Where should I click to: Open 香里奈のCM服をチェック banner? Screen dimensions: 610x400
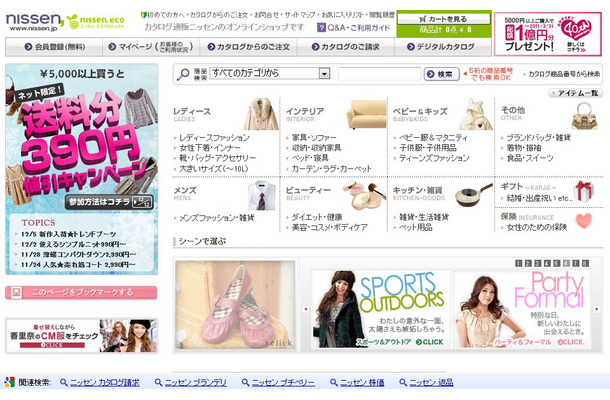pos(81,335)
